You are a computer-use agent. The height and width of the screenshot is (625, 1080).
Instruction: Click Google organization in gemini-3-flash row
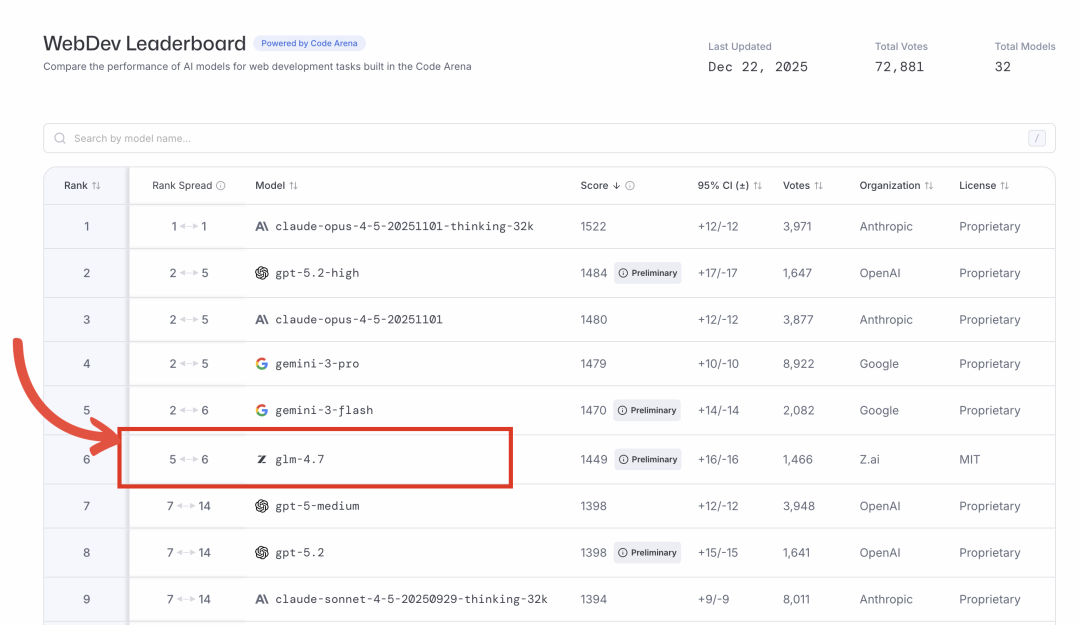click(879, 410)
